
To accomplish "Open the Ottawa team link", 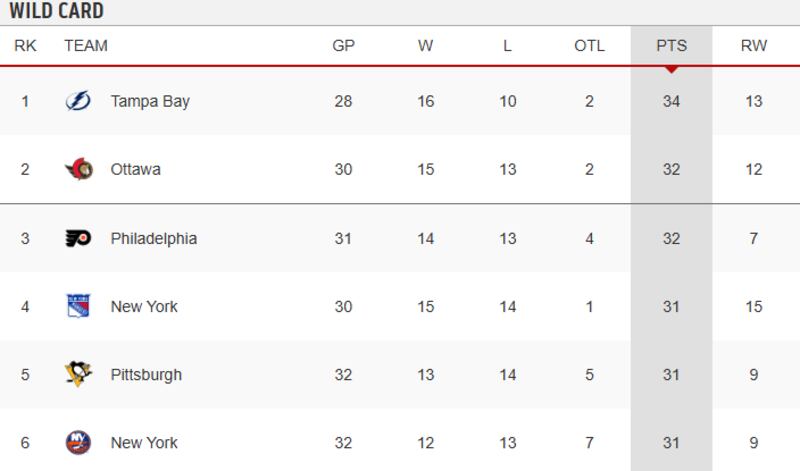I will point(135,169).
